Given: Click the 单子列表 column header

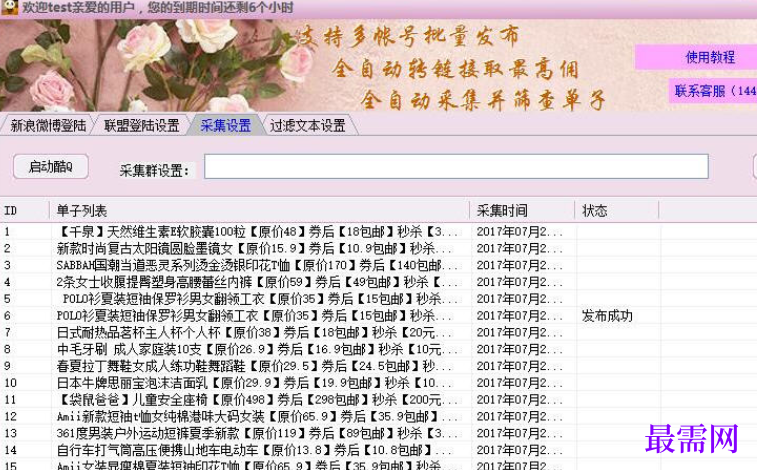Looking at the screenshot, I should point(260,211).
